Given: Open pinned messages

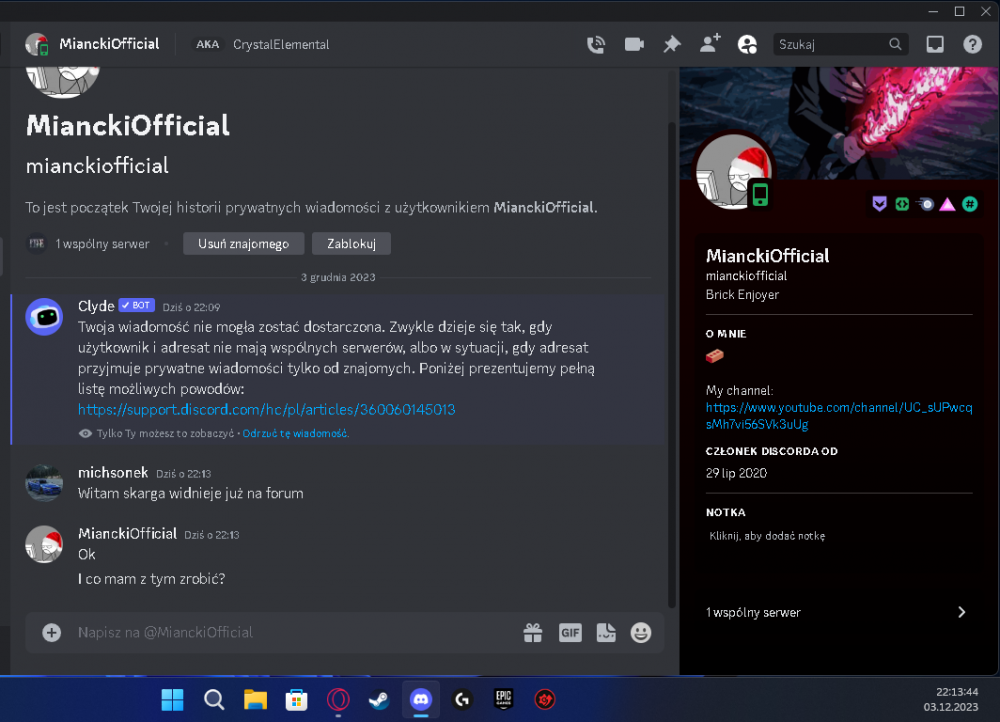Looking at the screenshot, I should pos(672,45).
